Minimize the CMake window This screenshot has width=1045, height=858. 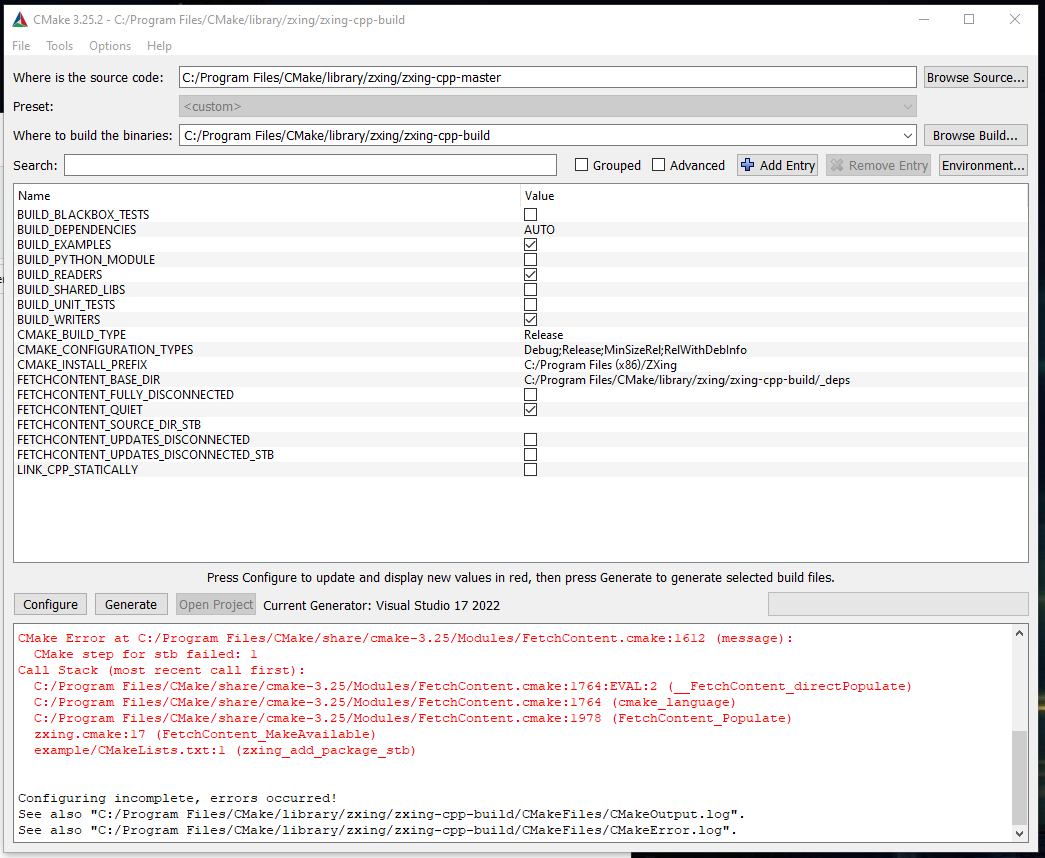924,19
